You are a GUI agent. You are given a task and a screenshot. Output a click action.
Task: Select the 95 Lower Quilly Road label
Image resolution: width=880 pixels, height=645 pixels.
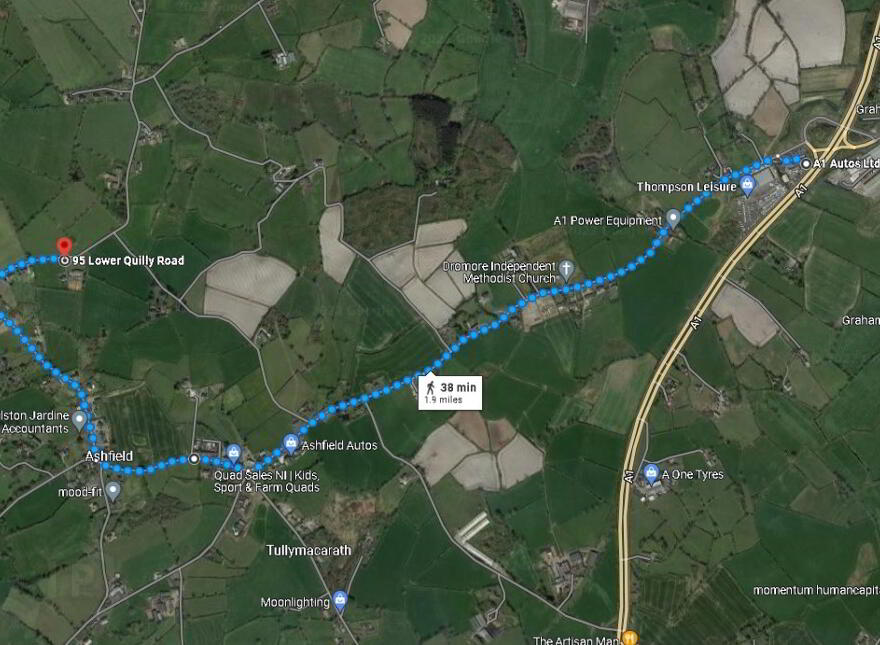[x=128, y=260]
